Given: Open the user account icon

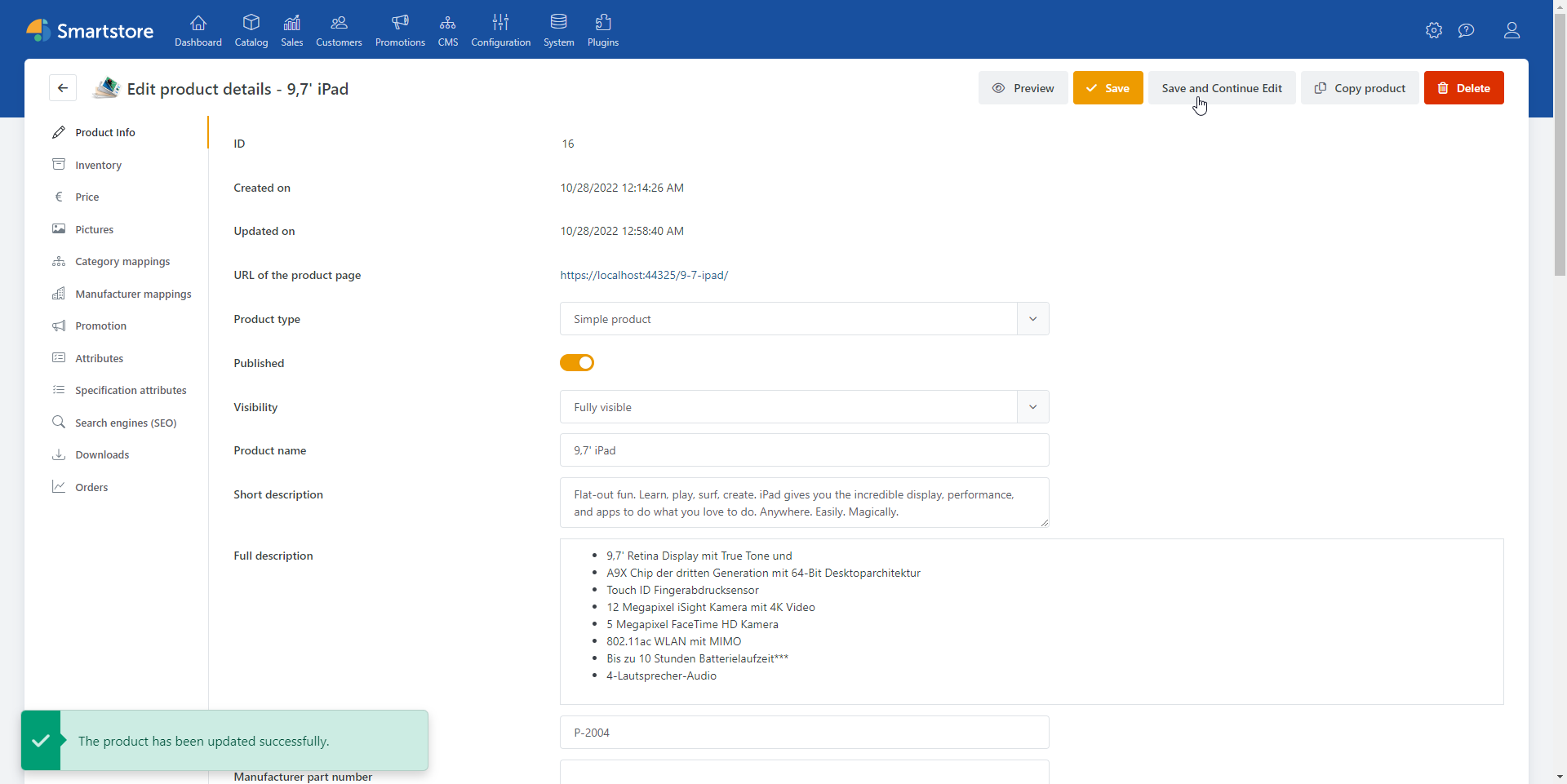Looking at the screenshot, I should pyautogui.click(x=1512, y=31).
